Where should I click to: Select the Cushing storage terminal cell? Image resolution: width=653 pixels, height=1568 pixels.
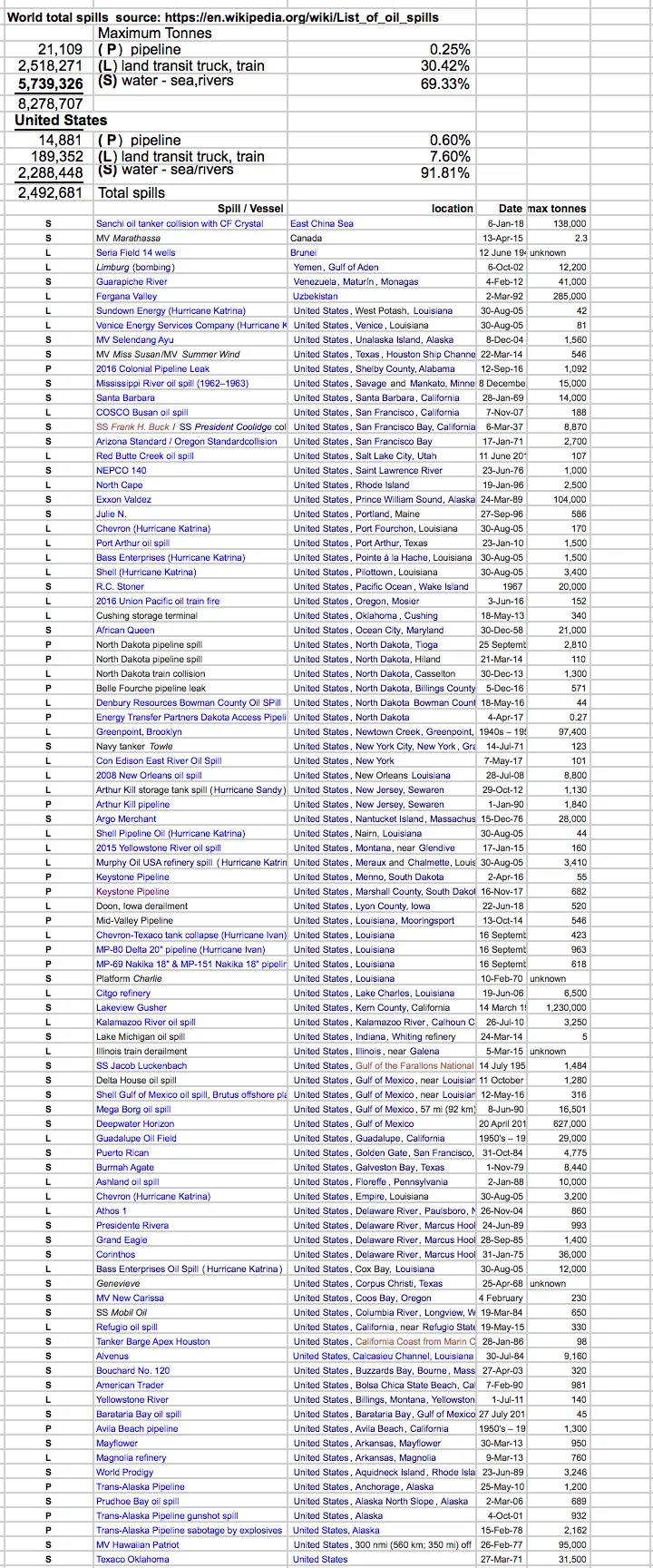tap(190, 615)
